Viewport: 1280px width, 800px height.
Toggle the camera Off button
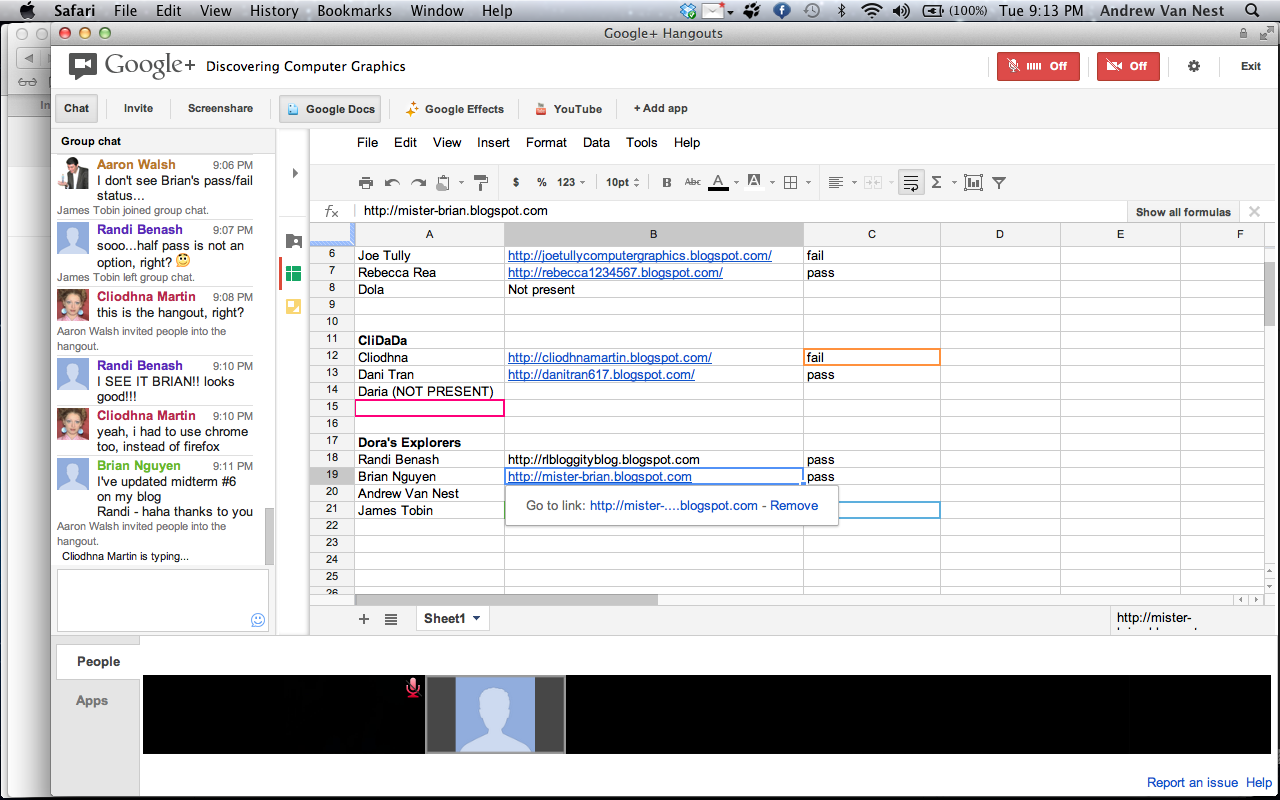(x=1128, y=66)
